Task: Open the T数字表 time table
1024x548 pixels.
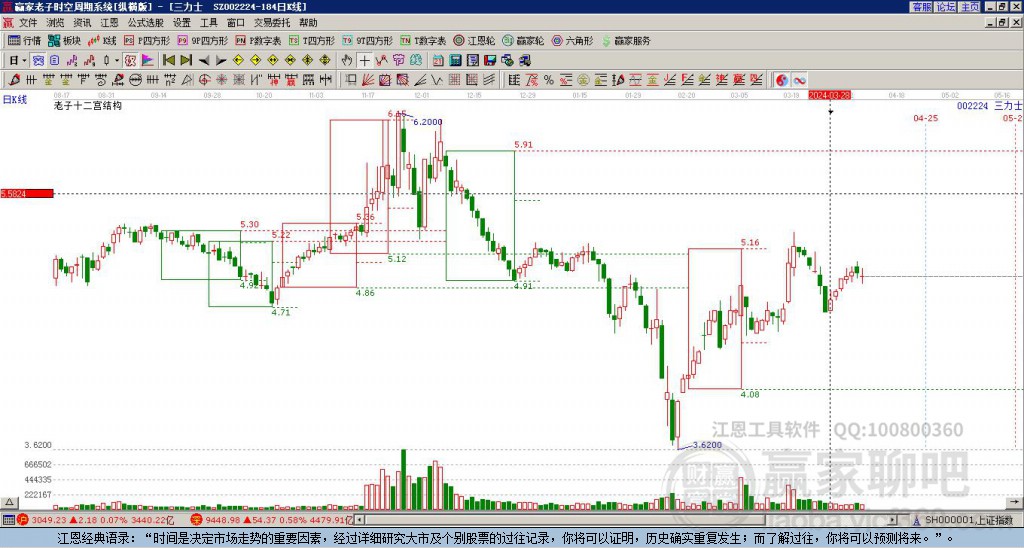Action: point(423,40)
